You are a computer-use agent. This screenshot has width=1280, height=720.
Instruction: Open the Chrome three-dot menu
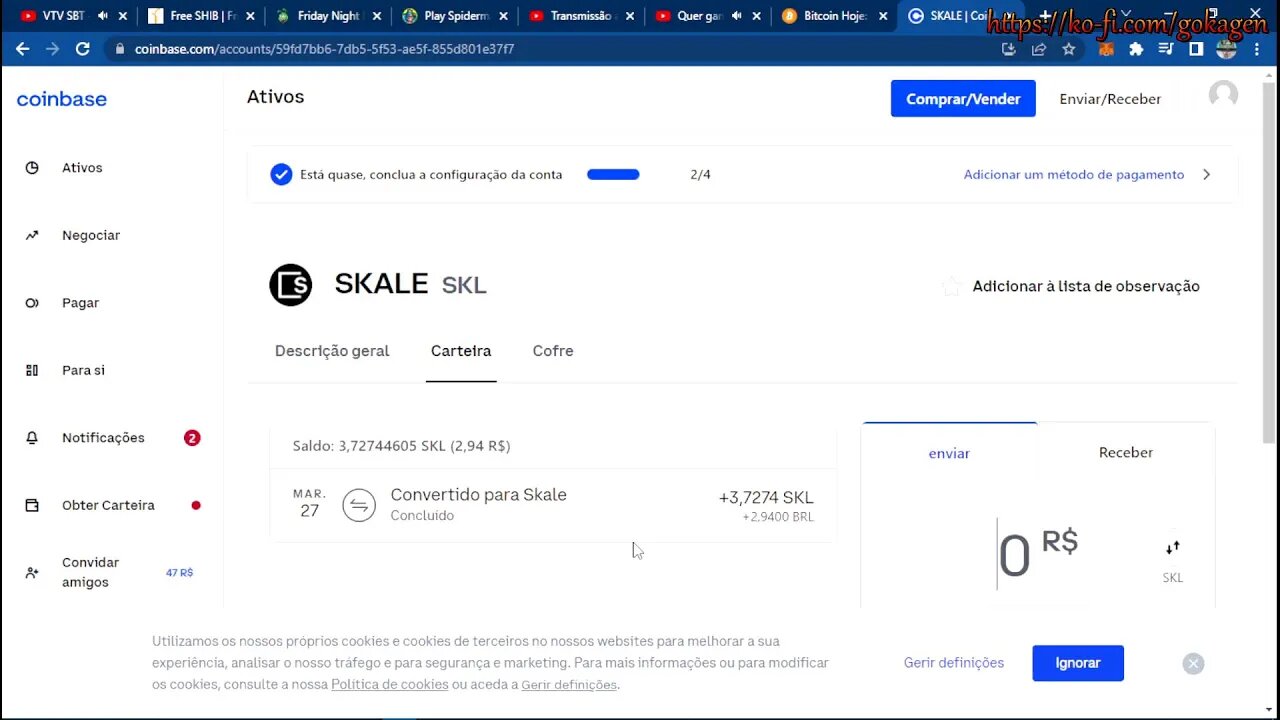click(1257, 48)
